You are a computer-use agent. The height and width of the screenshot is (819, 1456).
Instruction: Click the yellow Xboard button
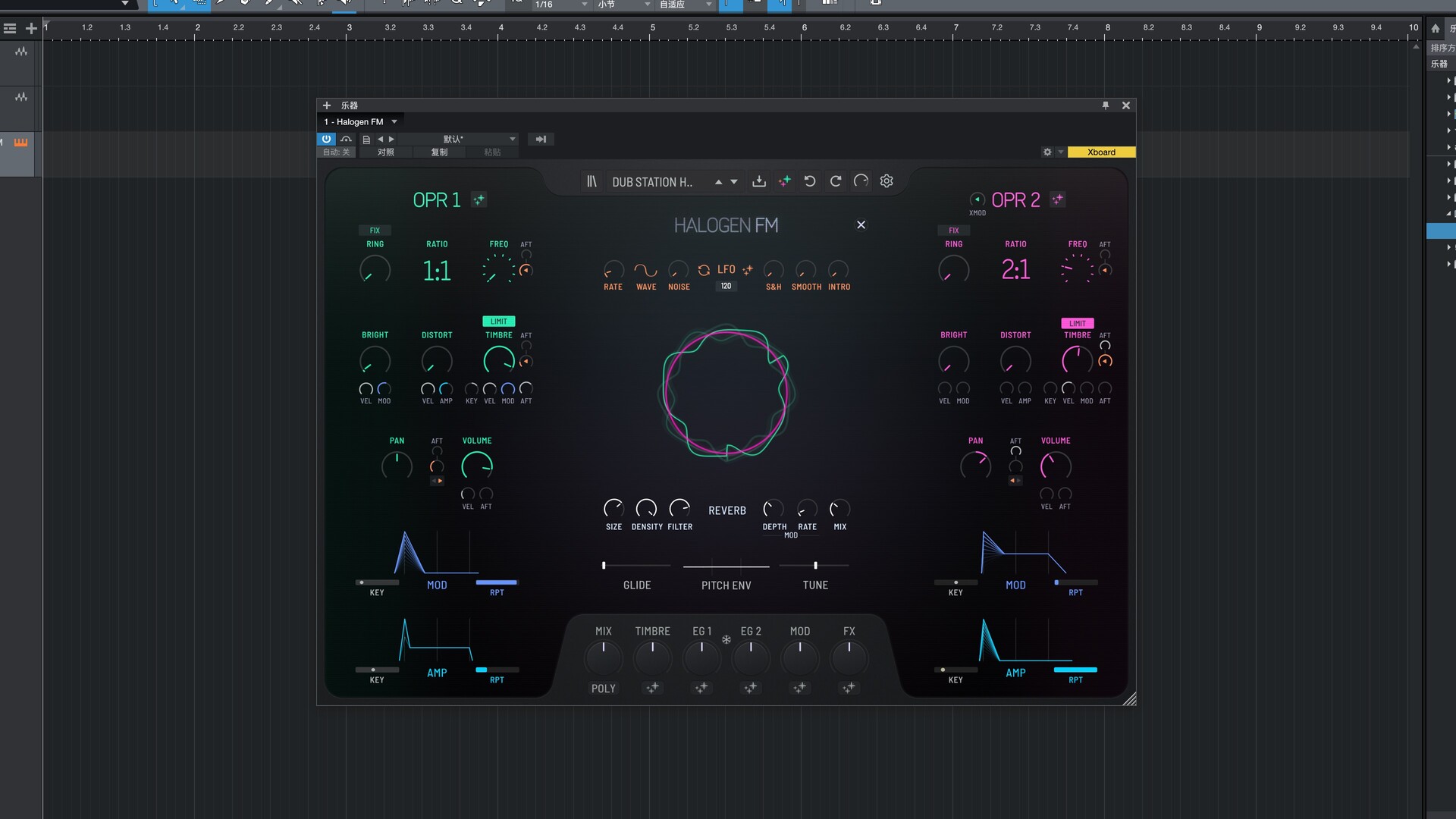coord(1101,152)
